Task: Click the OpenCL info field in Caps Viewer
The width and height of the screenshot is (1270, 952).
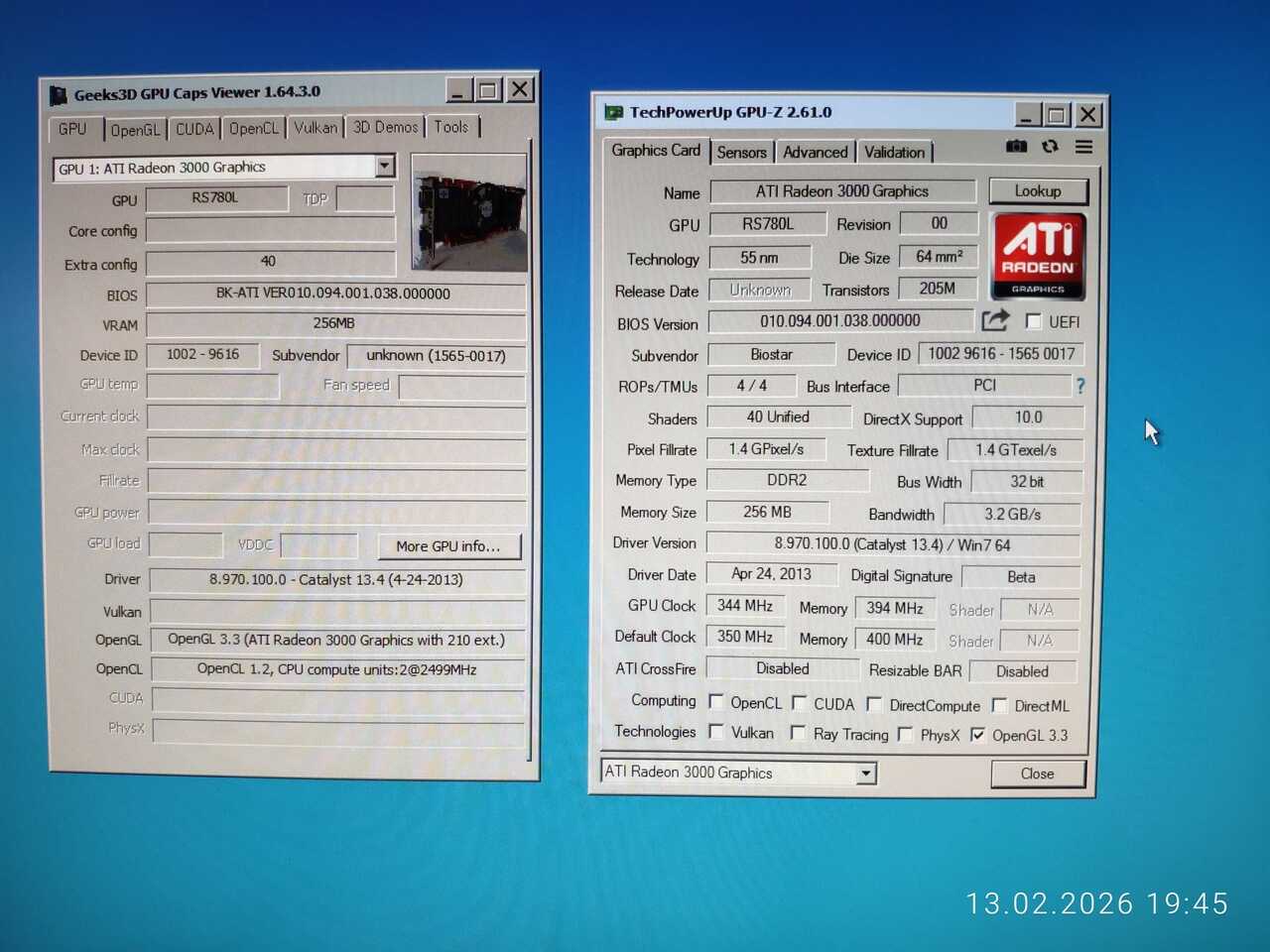Action: click(x=337, y=669)
